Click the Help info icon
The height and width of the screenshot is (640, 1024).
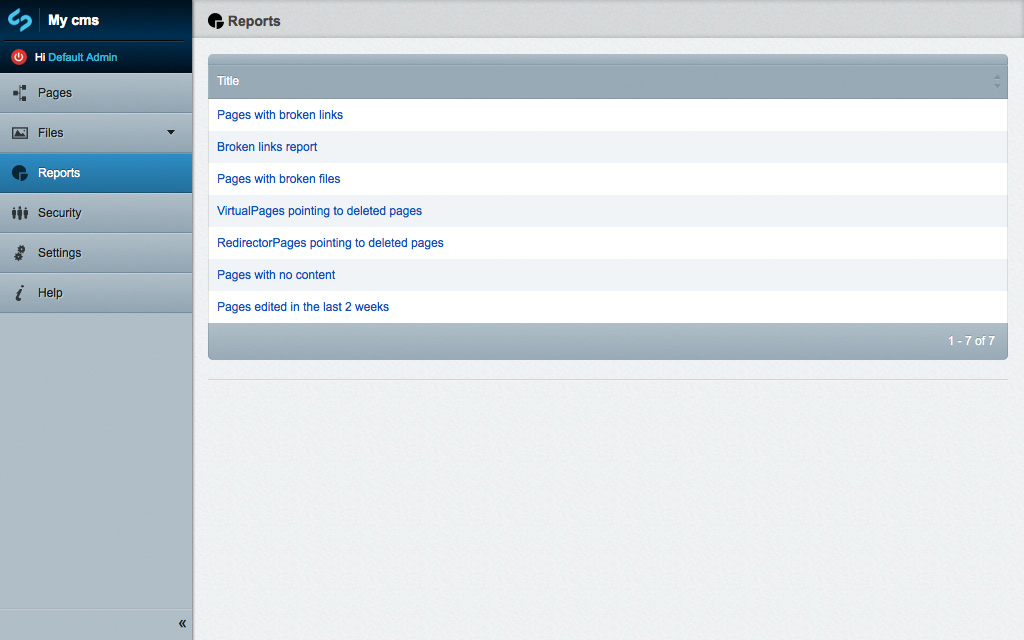point(20,293)
